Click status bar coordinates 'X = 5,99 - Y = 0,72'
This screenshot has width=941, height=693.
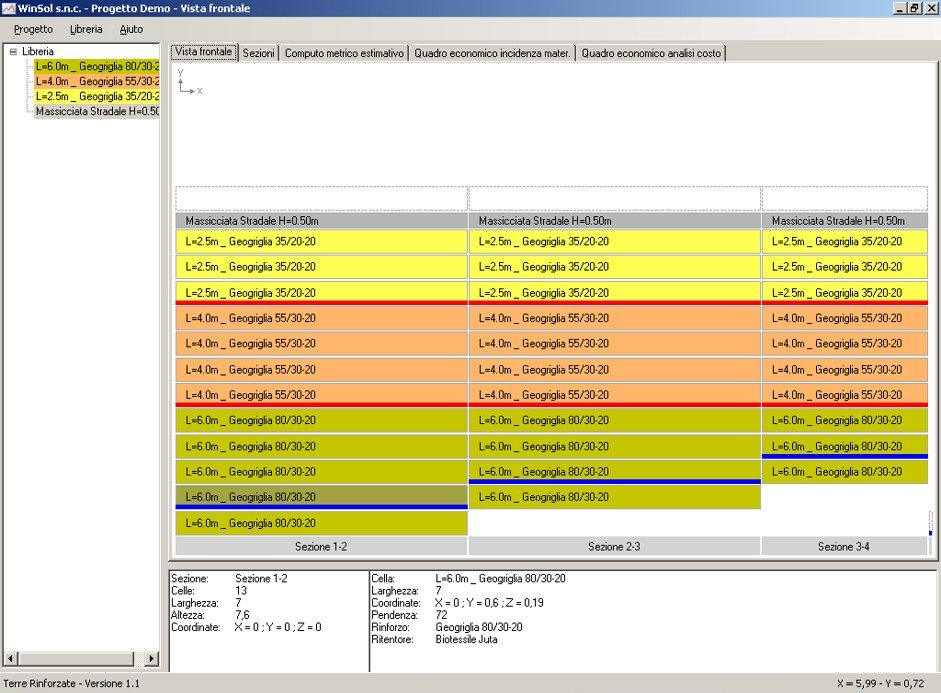pos(880,683)
